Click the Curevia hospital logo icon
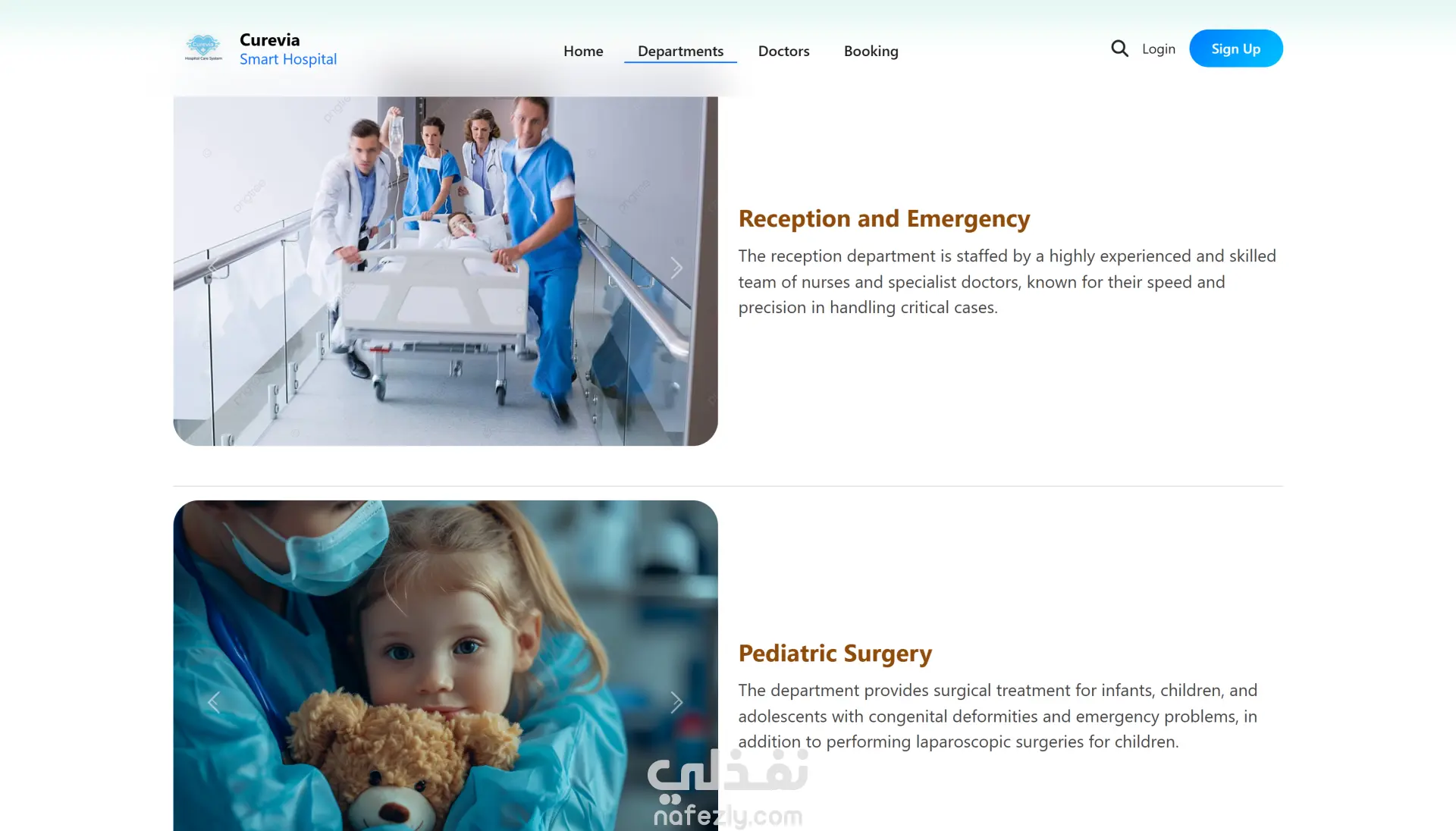1456x831 pixels. click(x=203, y=48)
